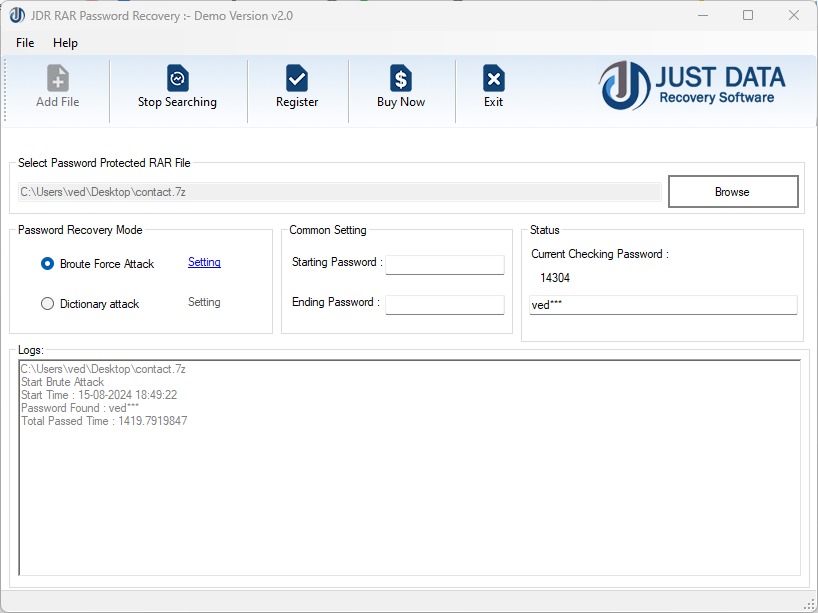Select the Broute Force Attack radio button

click(x=47, y=264)
